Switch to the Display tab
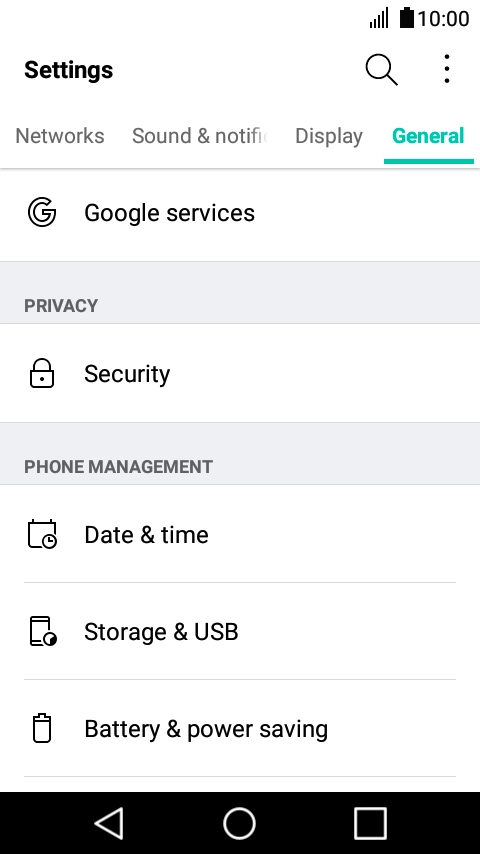 point(329,136)
